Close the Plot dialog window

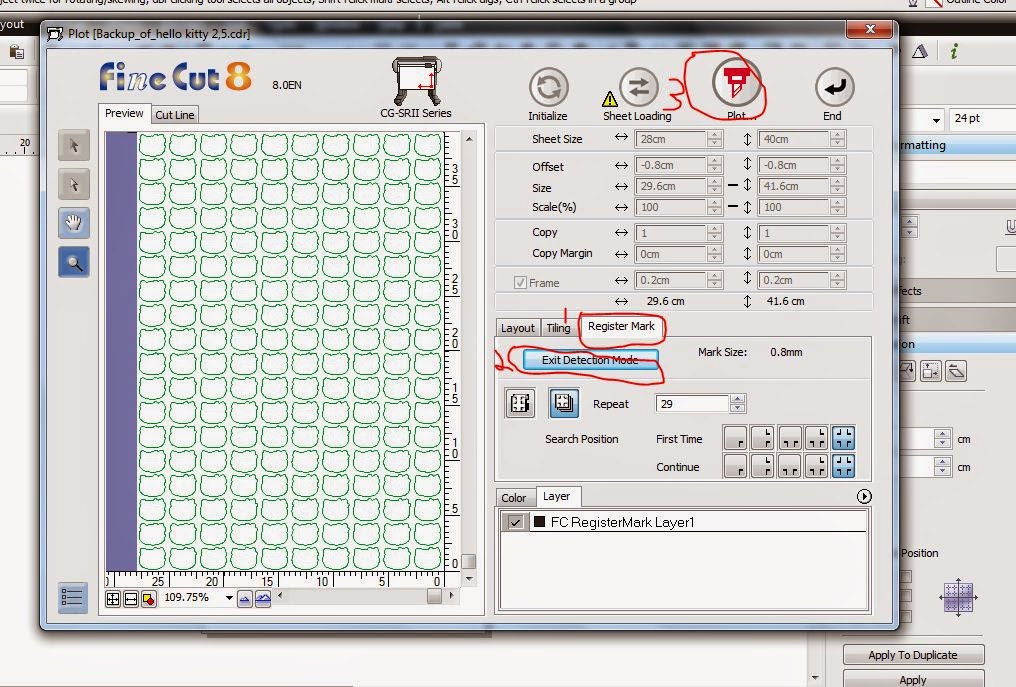[x=870, y=29]
